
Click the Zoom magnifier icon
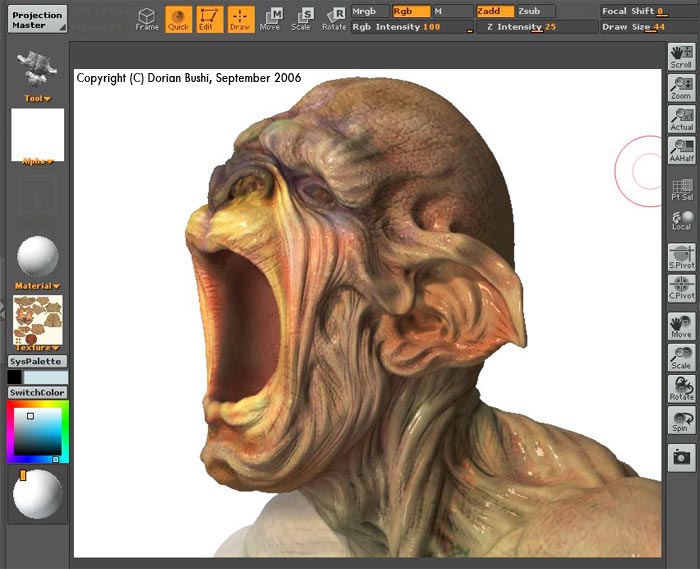click(681, 88)
